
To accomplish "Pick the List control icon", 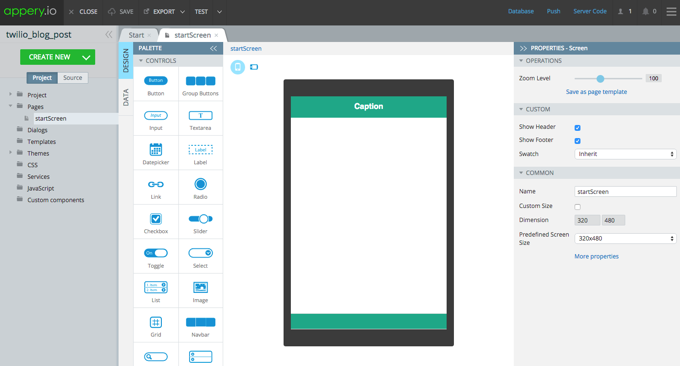I will [x=156, y=287].
